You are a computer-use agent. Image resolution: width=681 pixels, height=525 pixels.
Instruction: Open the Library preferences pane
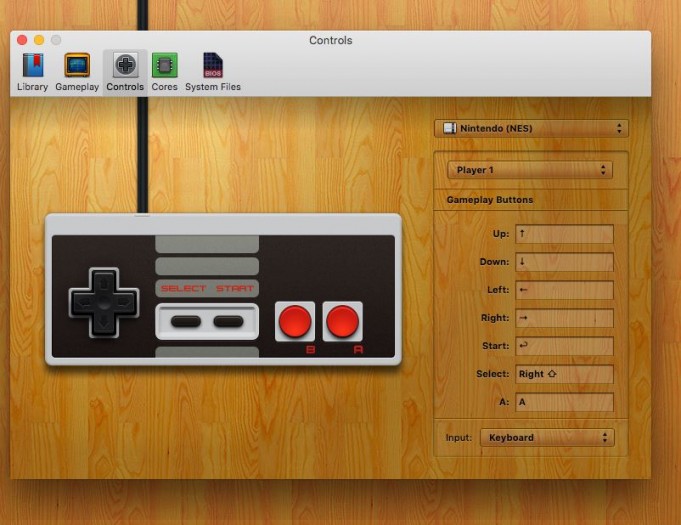33,72
